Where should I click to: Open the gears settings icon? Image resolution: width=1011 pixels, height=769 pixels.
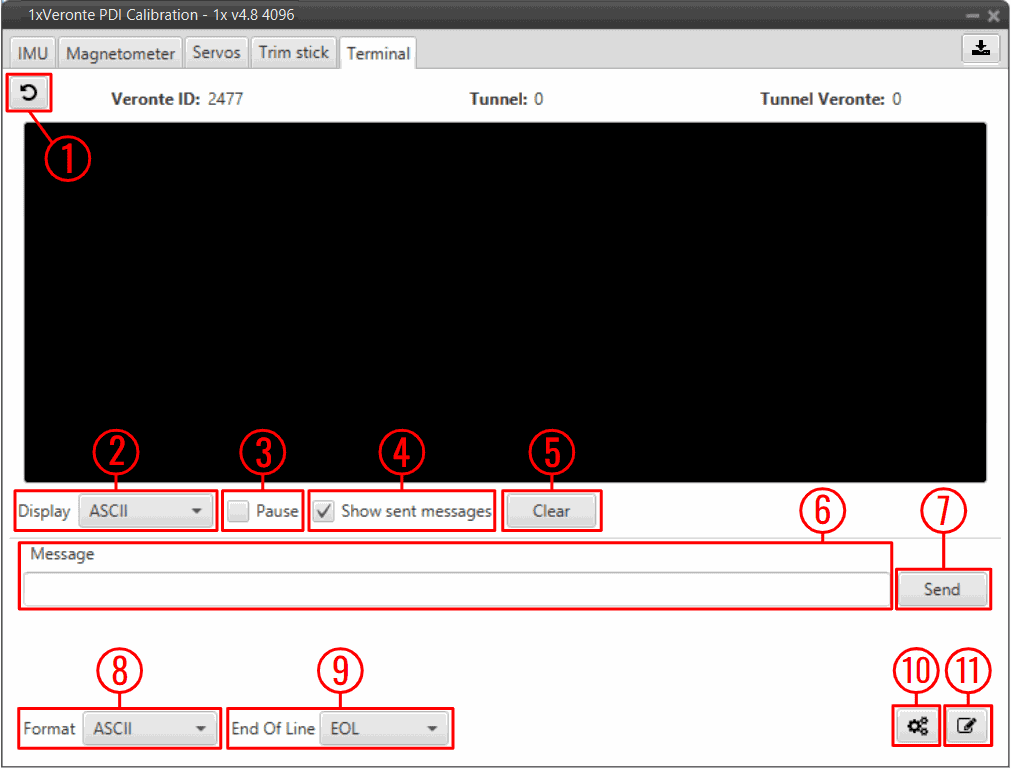(917, 727)
